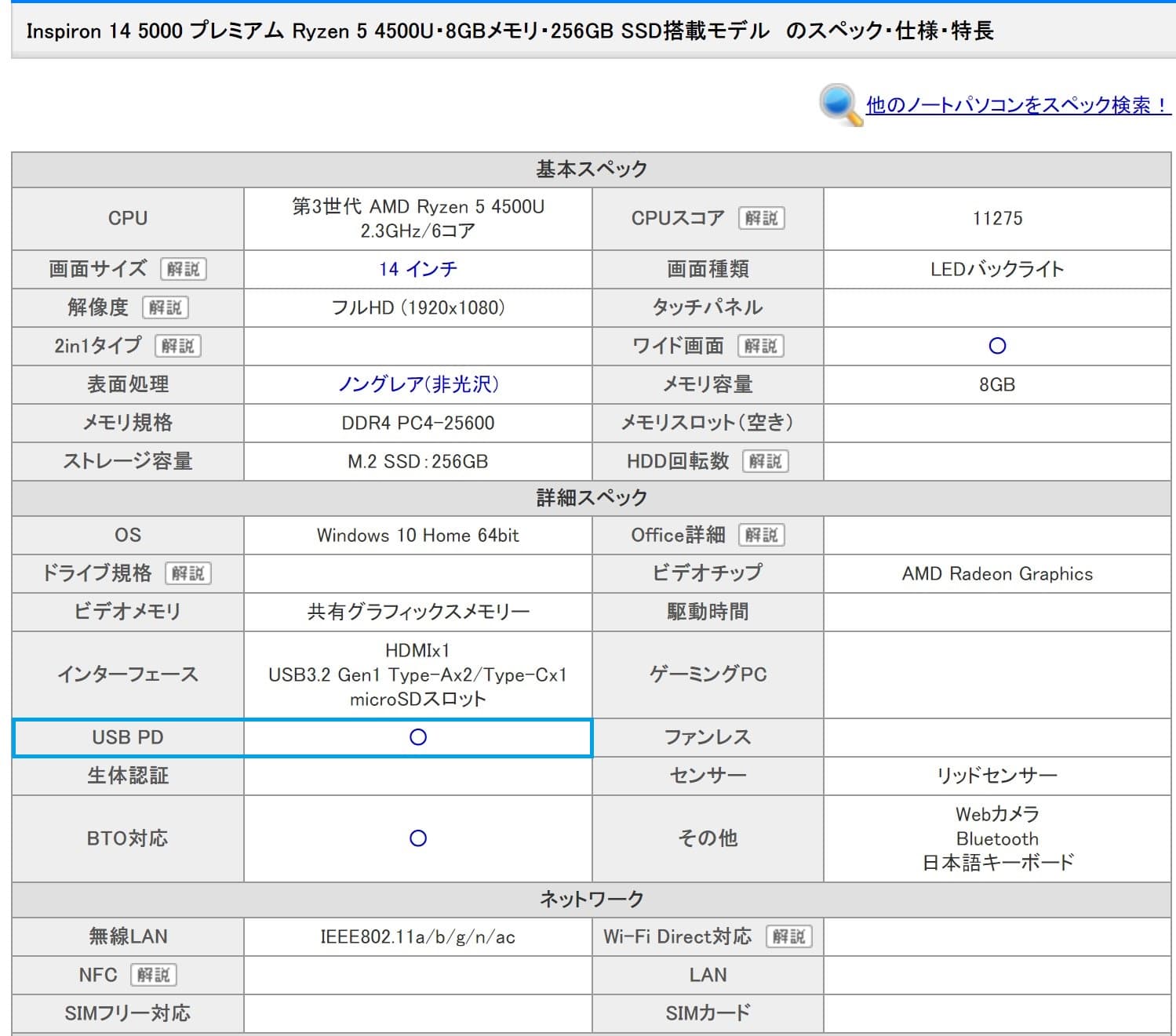The image size is (1176, 1036).
Task: Click 解説 icon next to Office詳細
Action: coord(761,535)
